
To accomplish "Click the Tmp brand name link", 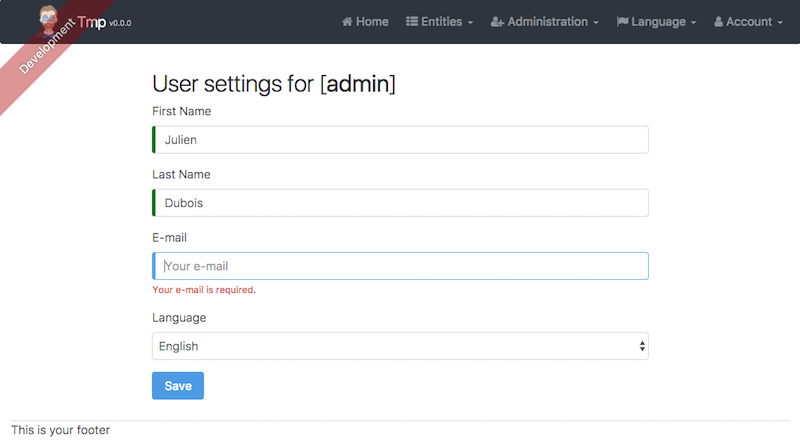I will (x=98, y=21).
